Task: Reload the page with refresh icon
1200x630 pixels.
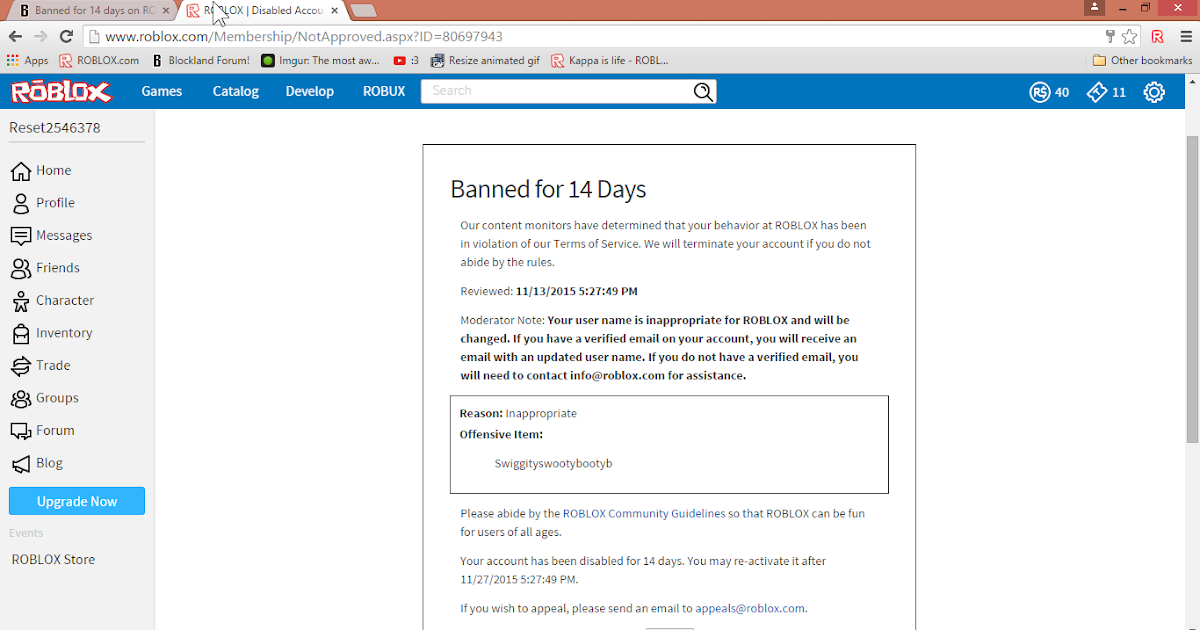Action: (67, 36)
